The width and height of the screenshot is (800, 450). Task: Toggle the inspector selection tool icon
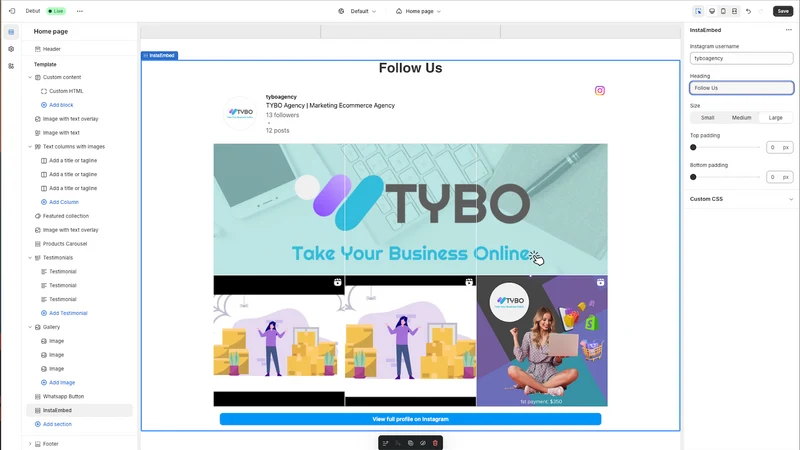(698, 11)
